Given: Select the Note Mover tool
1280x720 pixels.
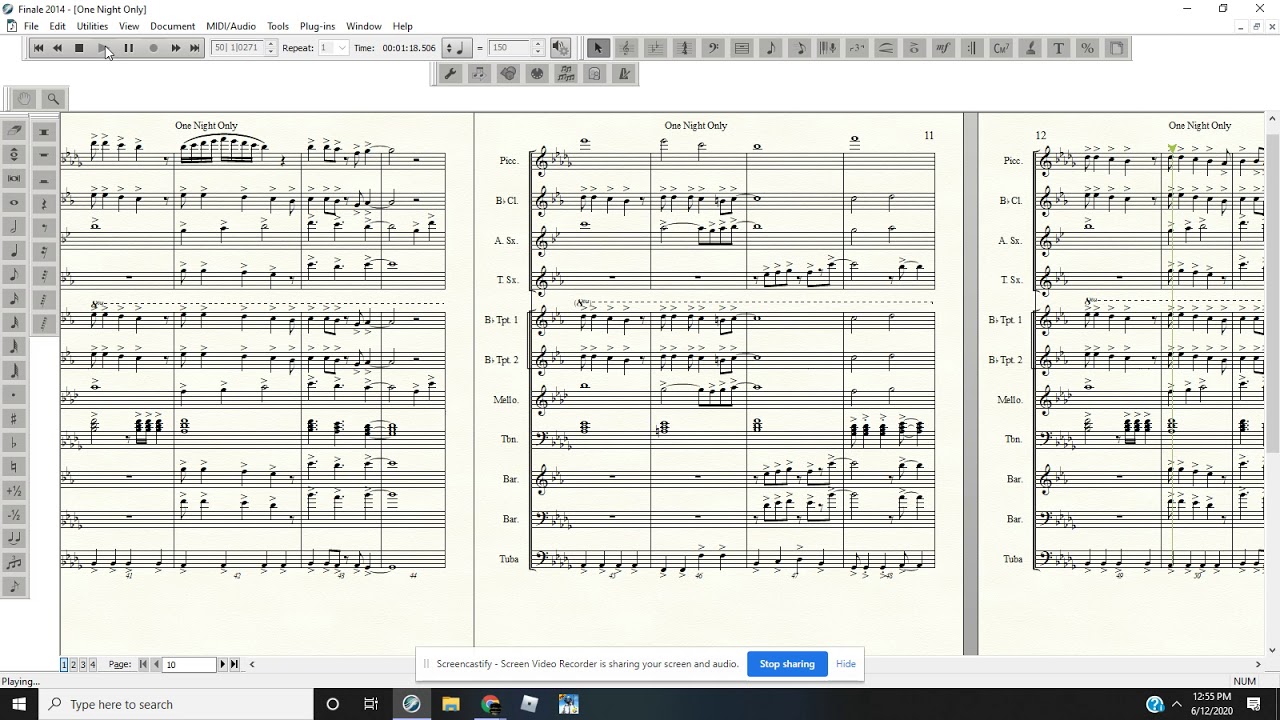Looking at the screenshot, I should tap(479, 73).
